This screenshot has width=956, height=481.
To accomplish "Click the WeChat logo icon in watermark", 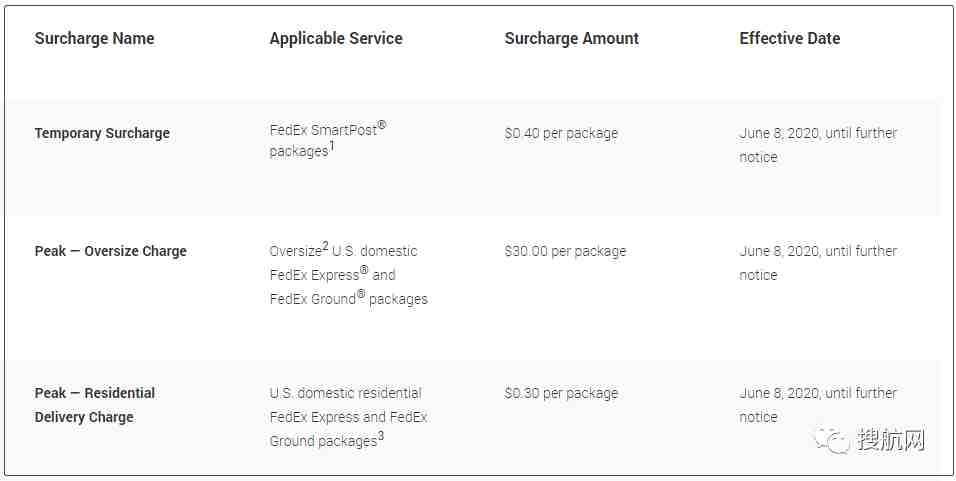I will coord(830,440).
